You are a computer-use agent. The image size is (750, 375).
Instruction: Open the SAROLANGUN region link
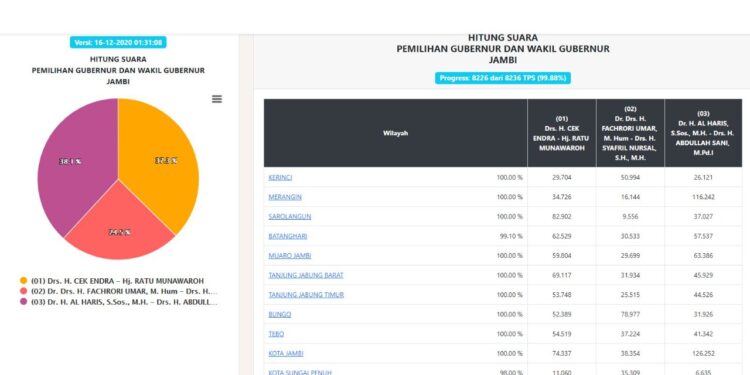[x=290, y=217]
